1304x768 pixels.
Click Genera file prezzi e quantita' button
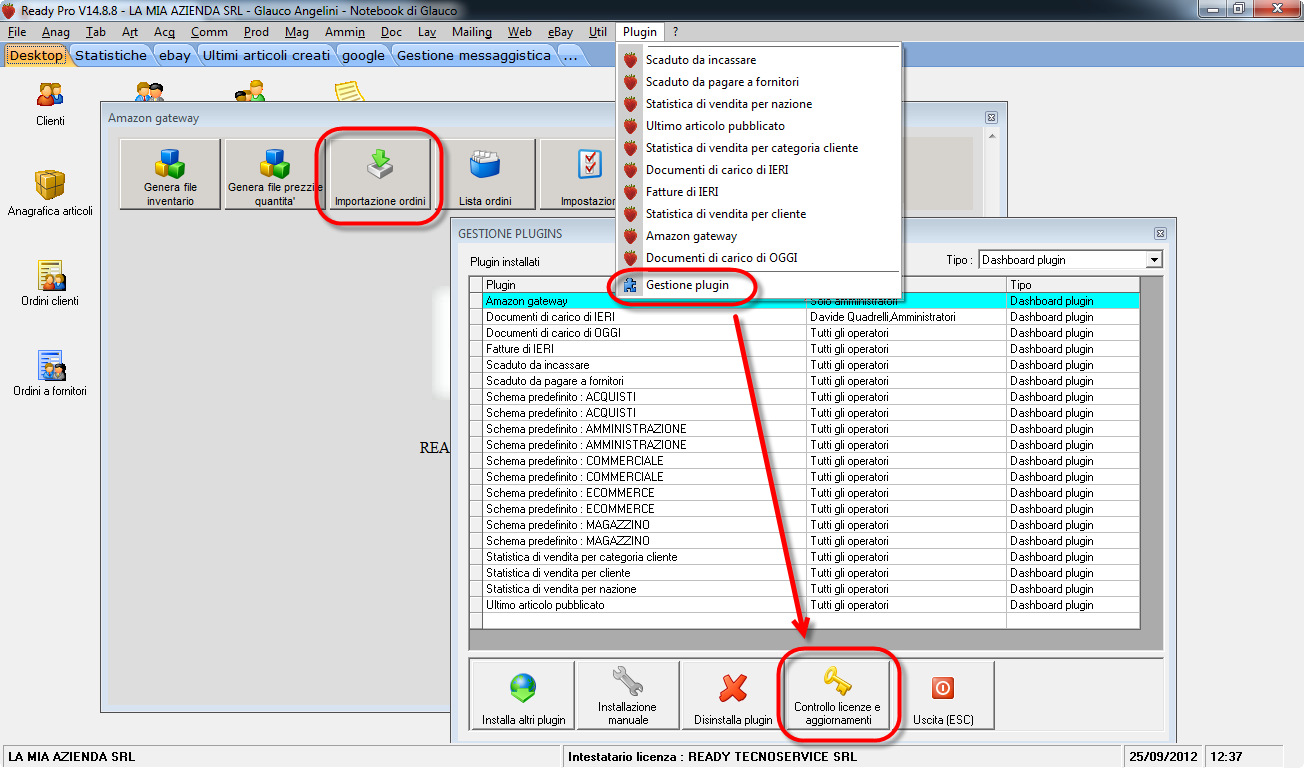[x=275, y=174]
